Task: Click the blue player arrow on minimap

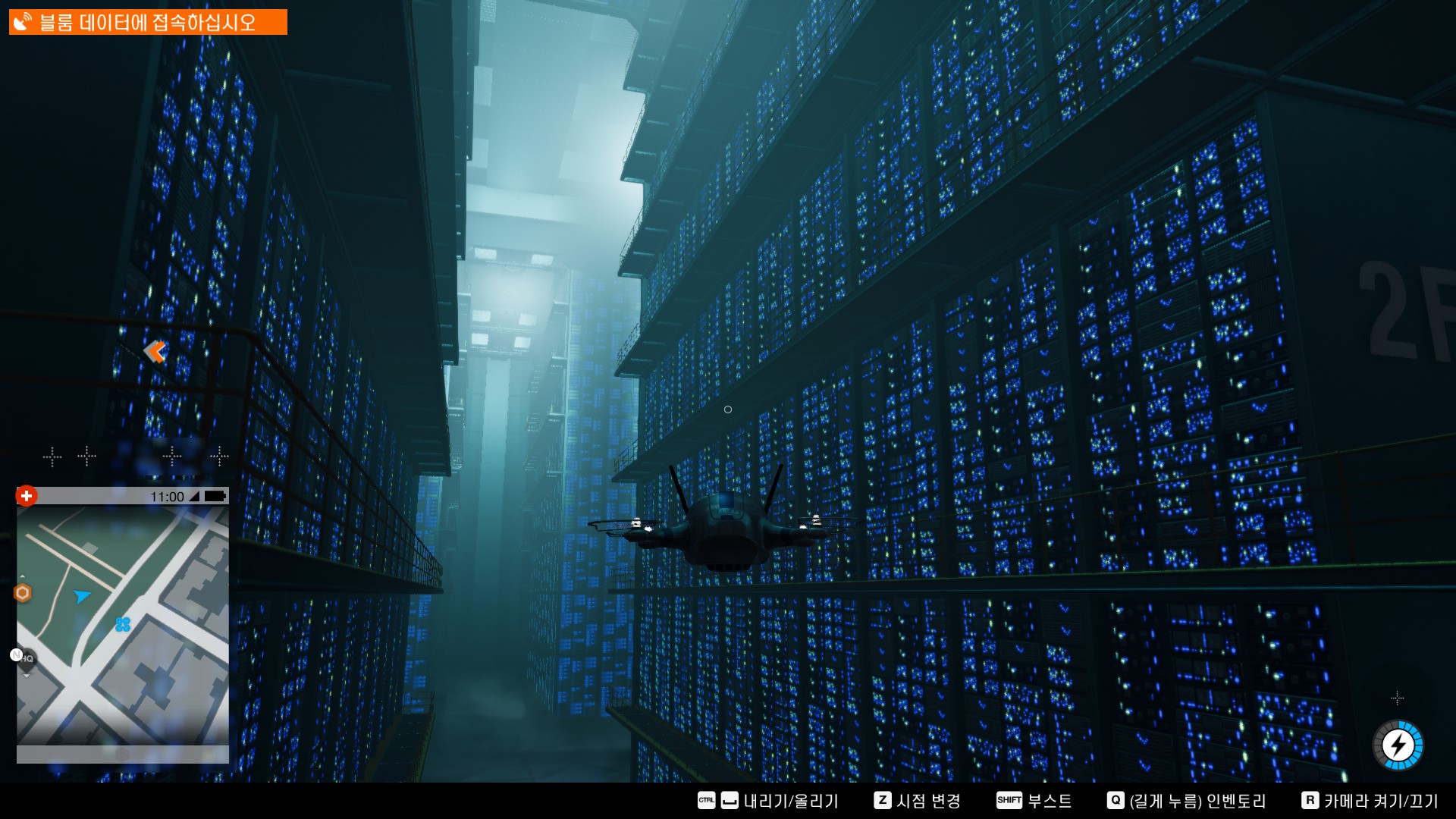Action: (82, 596)
